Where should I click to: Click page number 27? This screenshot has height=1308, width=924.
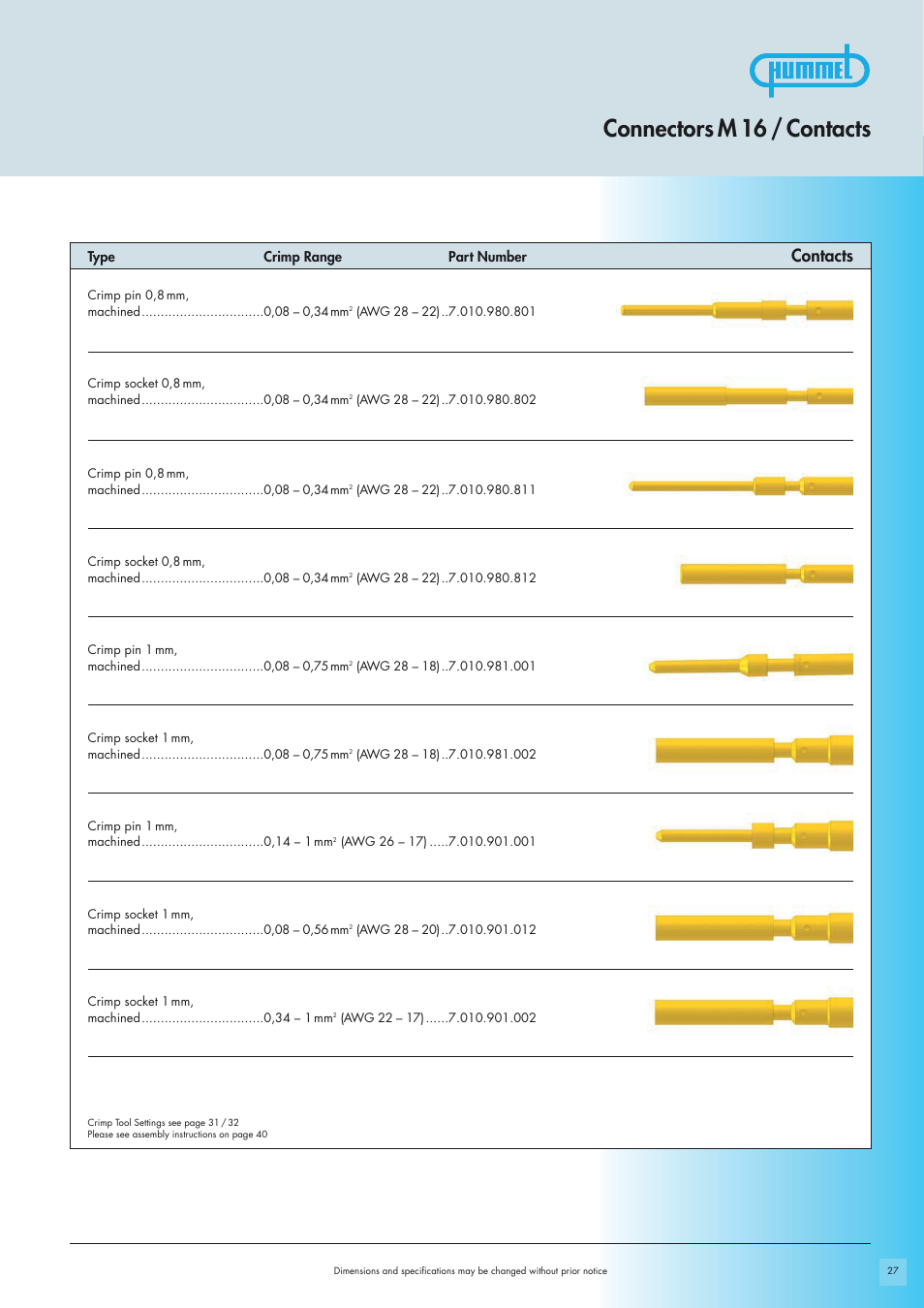tap(893, 1271)
